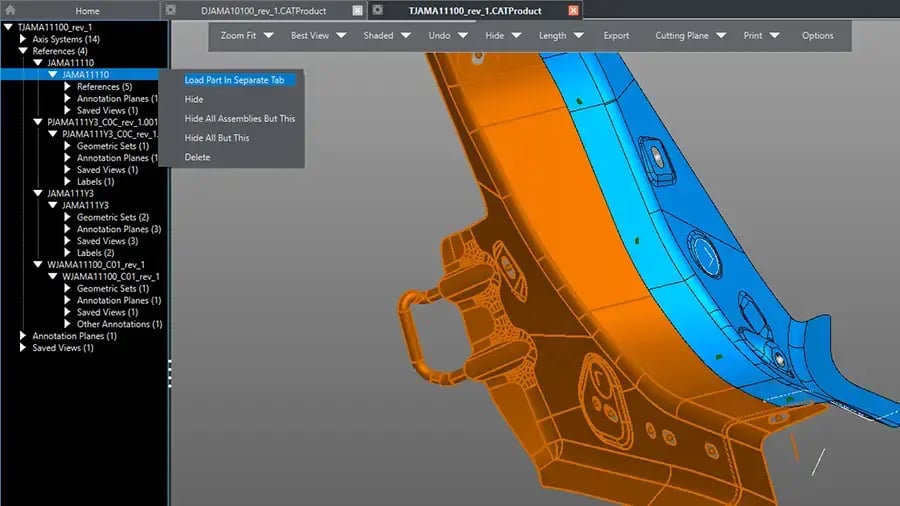The height and width of the screenshot is (506, 900).
Task: Collapse the PJAMA111Y3_C0C_rev_1.001 node
Action: (x=38, y=122)
